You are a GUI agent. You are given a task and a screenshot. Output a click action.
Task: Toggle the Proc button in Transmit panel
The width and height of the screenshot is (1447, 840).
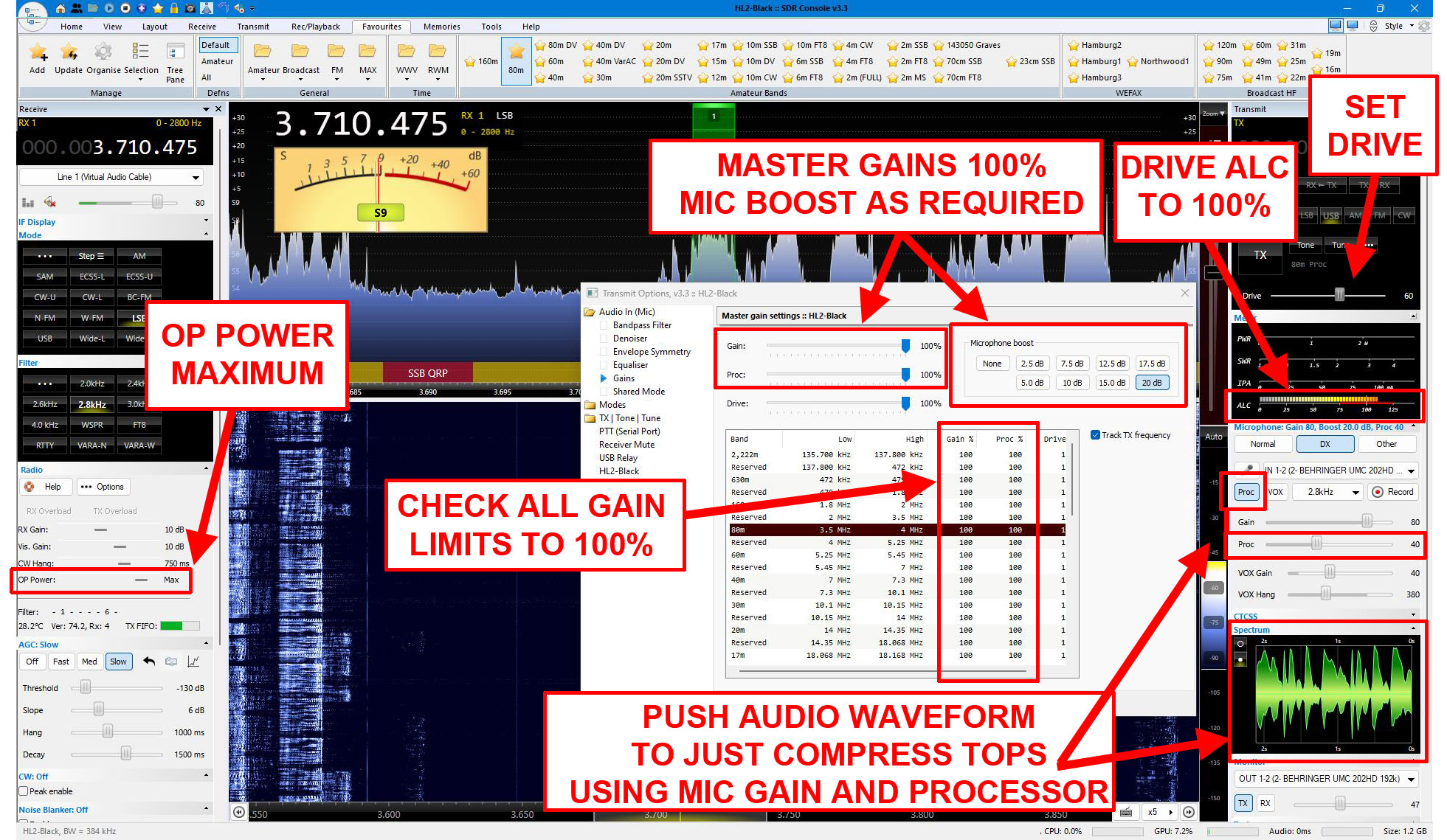(1246, 492)
